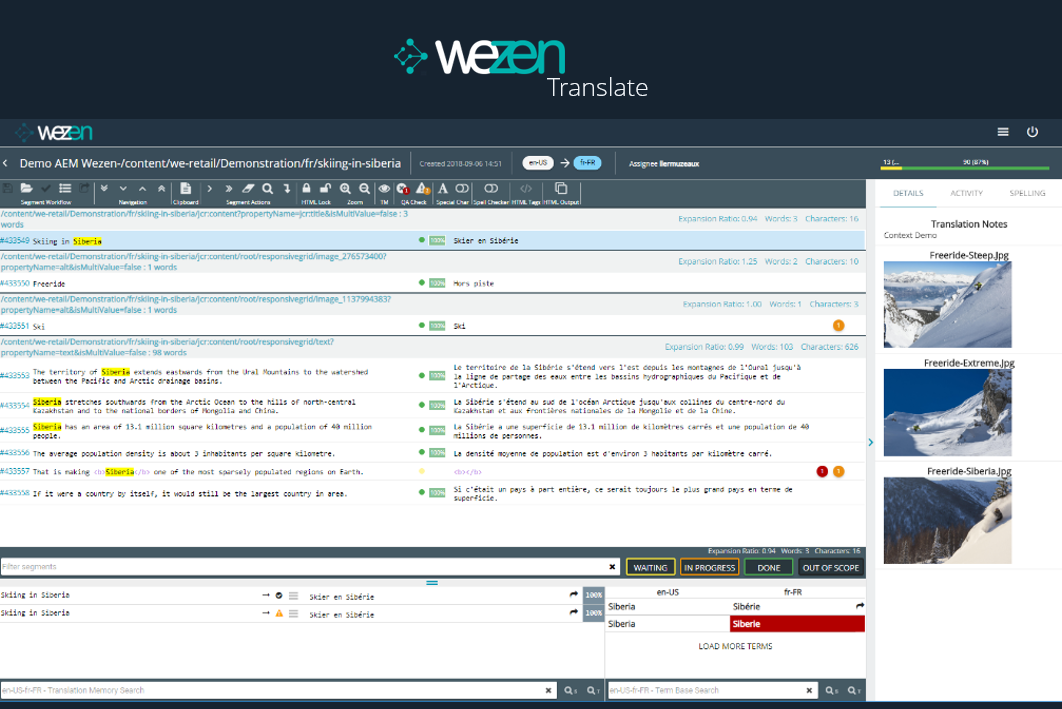Filter segments by OUT OF SCOPE status
This screenshot has width=1062, height=709.
[830, 567]
